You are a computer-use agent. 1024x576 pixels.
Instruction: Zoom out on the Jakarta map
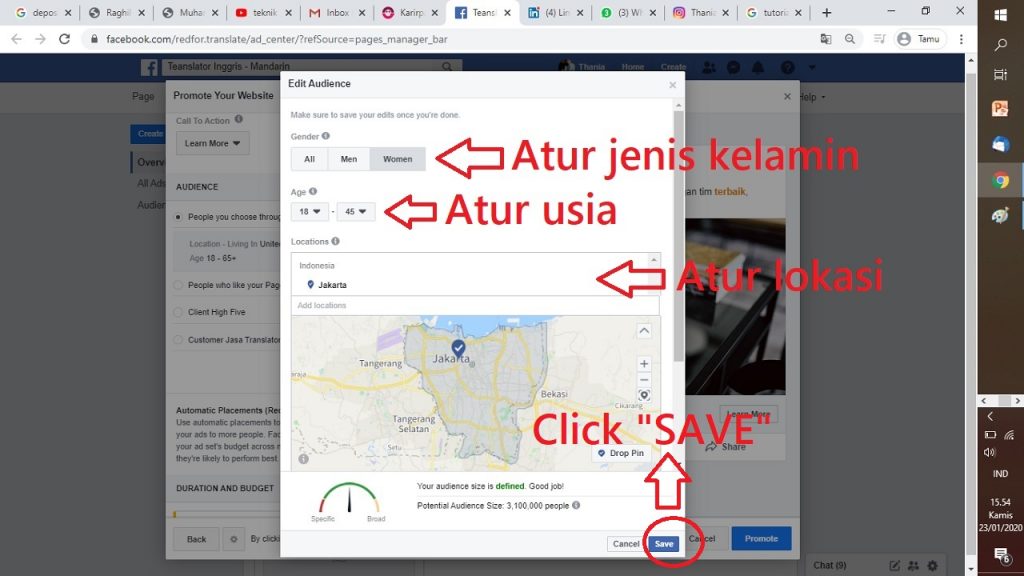click(644, 380)
